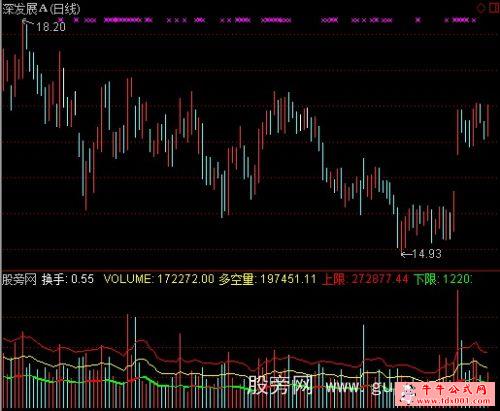The image size is (500, 411).
Task: Select the 多空量: 197451.11 value
Action: tap(267, 279)
